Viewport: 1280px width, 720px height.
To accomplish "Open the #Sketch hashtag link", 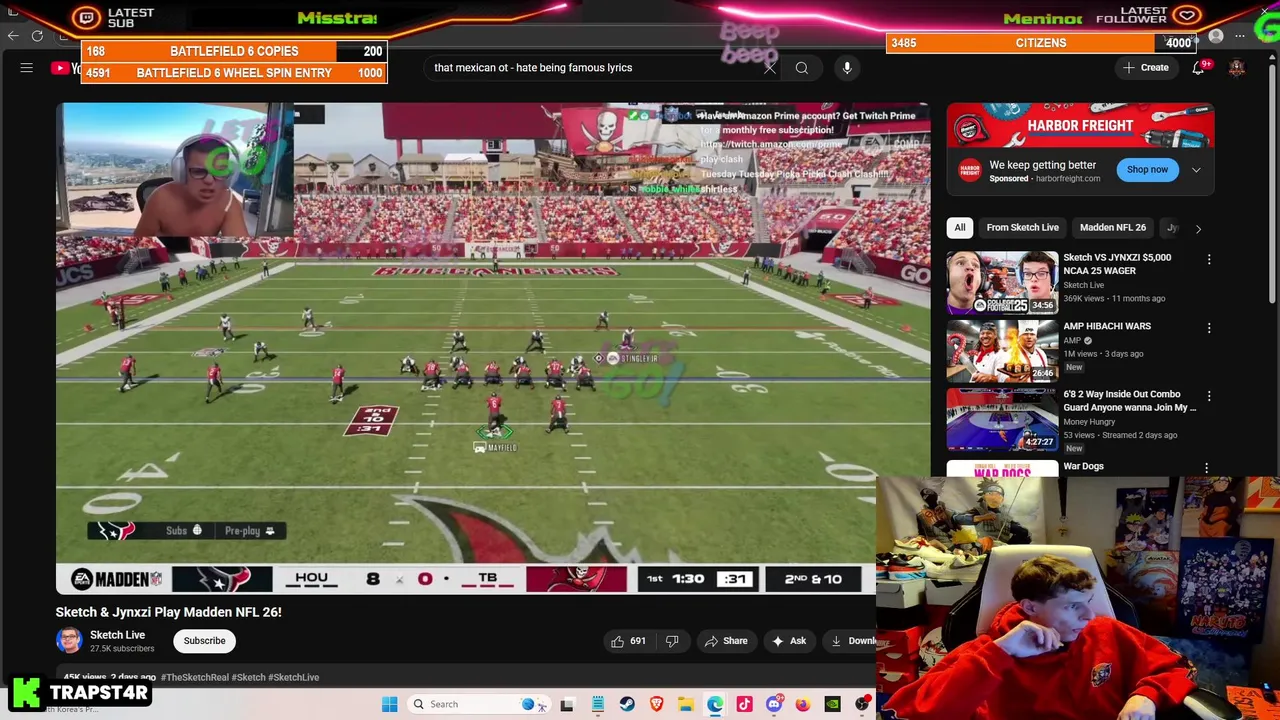I will 248,677.
